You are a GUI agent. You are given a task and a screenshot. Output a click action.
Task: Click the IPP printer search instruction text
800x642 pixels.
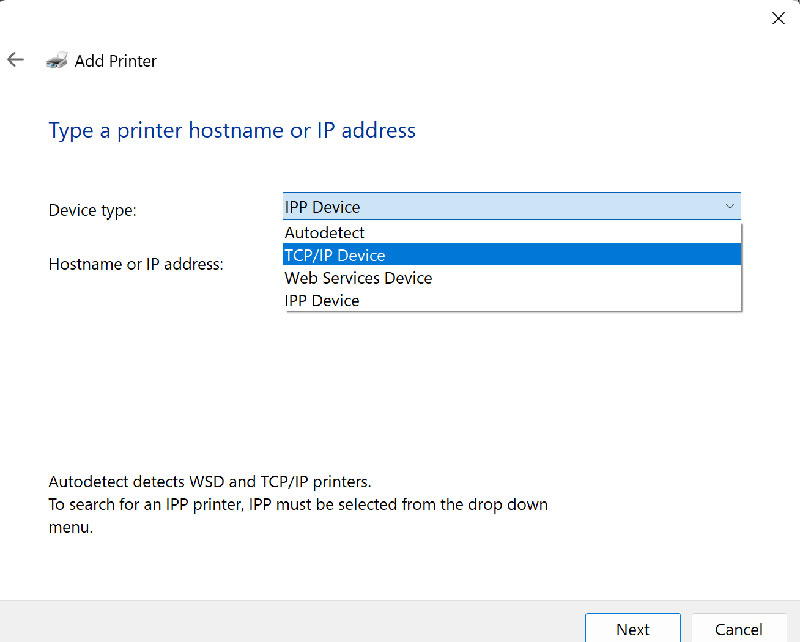pyautogui.click(x=298, y=504)
